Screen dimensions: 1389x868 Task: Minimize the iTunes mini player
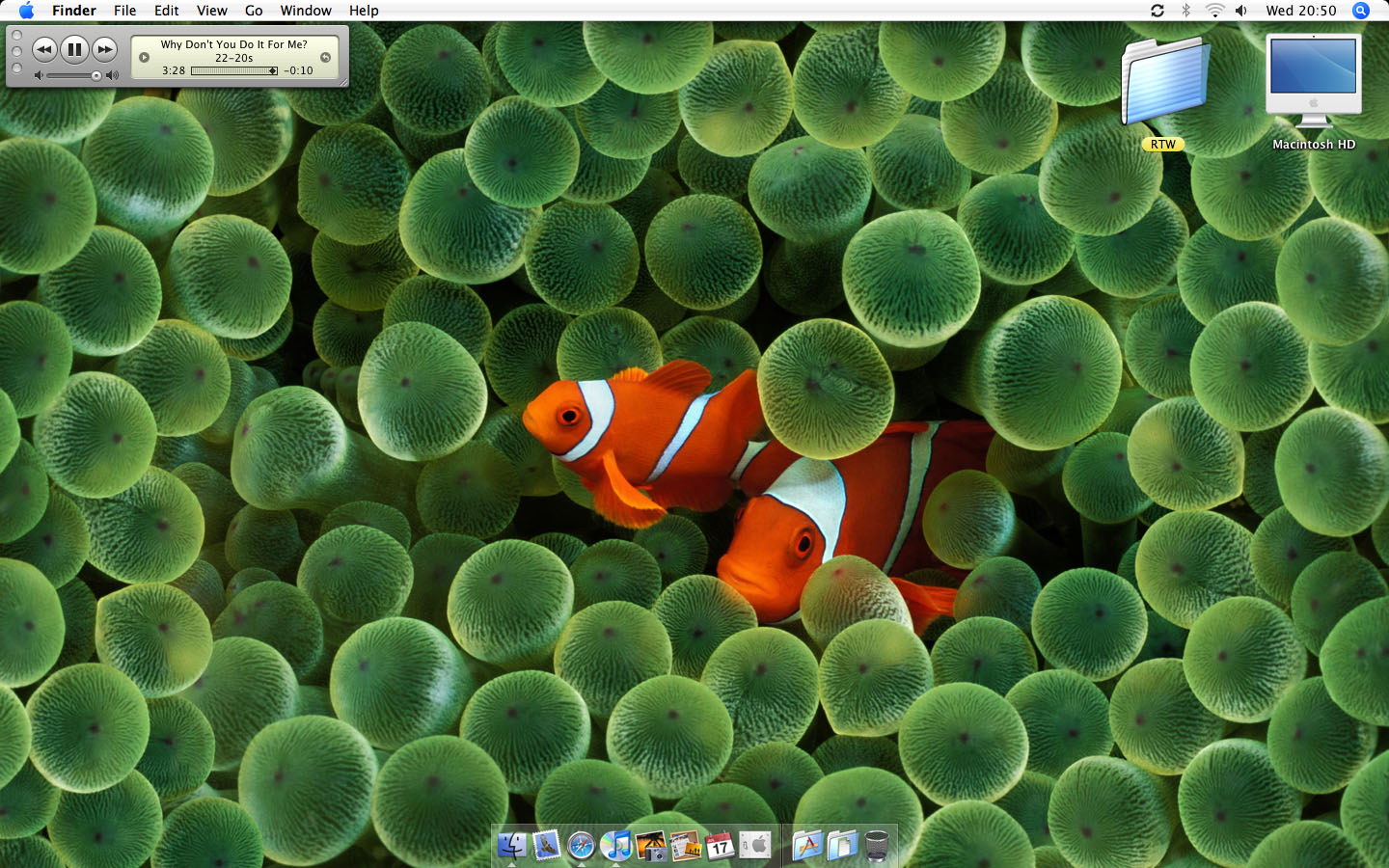click(x=16, y=52)
